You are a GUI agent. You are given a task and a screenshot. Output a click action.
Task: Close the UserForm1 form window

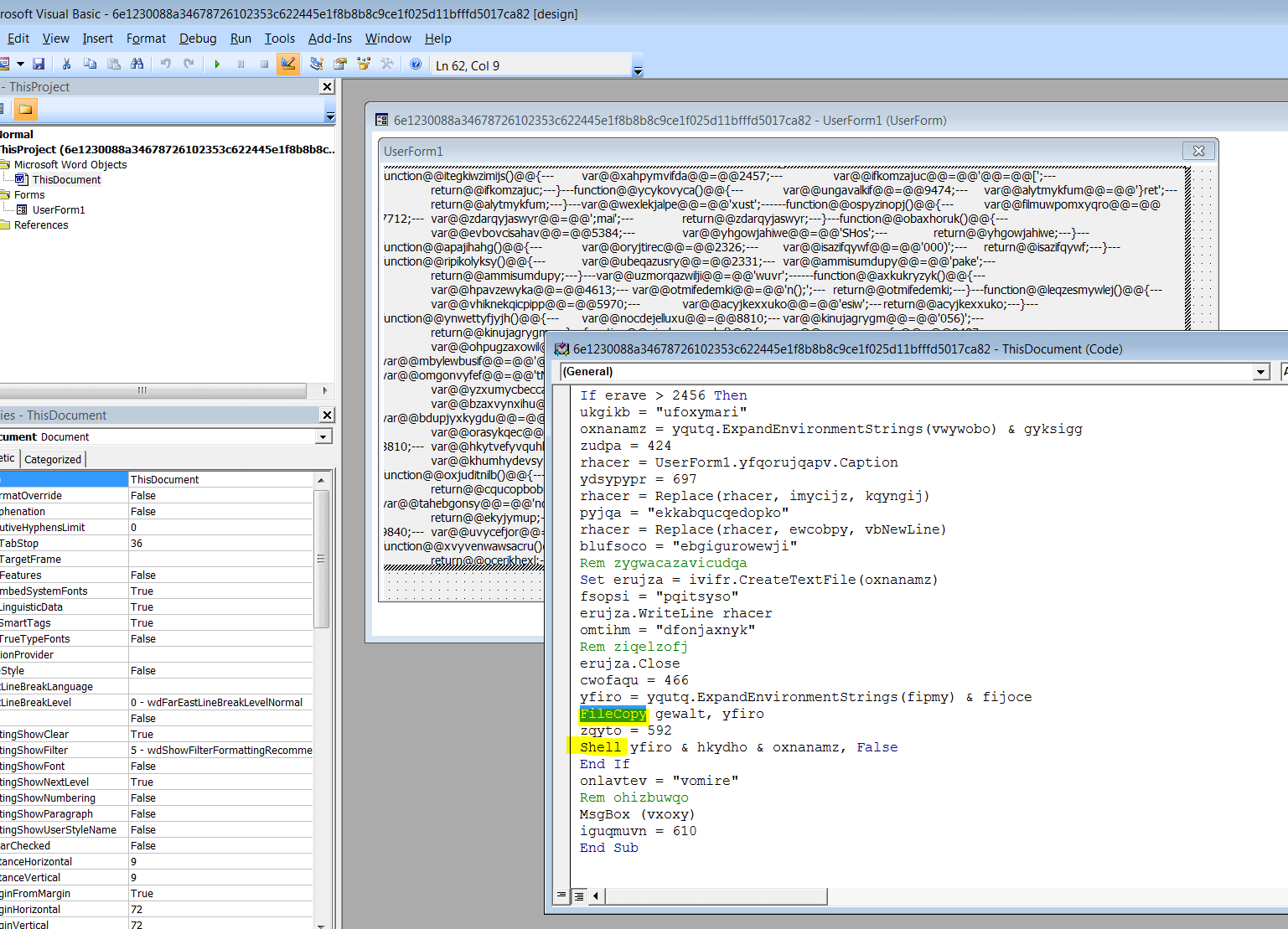pyautogui.click(x=1198, y=151)
